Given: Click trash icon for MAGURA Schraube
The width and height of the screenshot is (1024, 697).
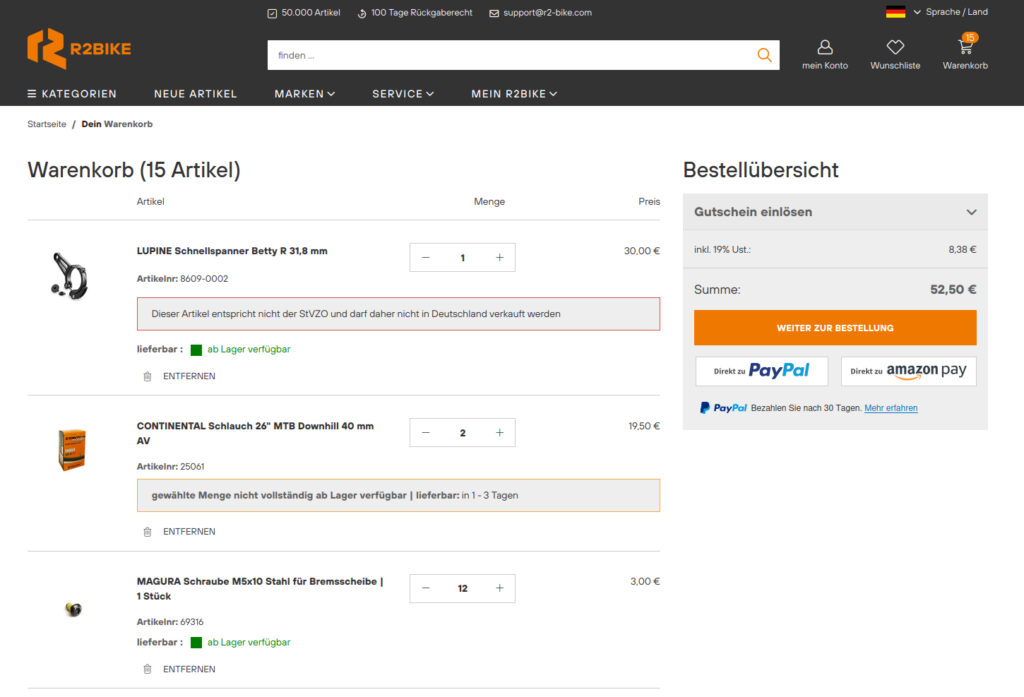Looking at the screenshot, I should (148, 669).
